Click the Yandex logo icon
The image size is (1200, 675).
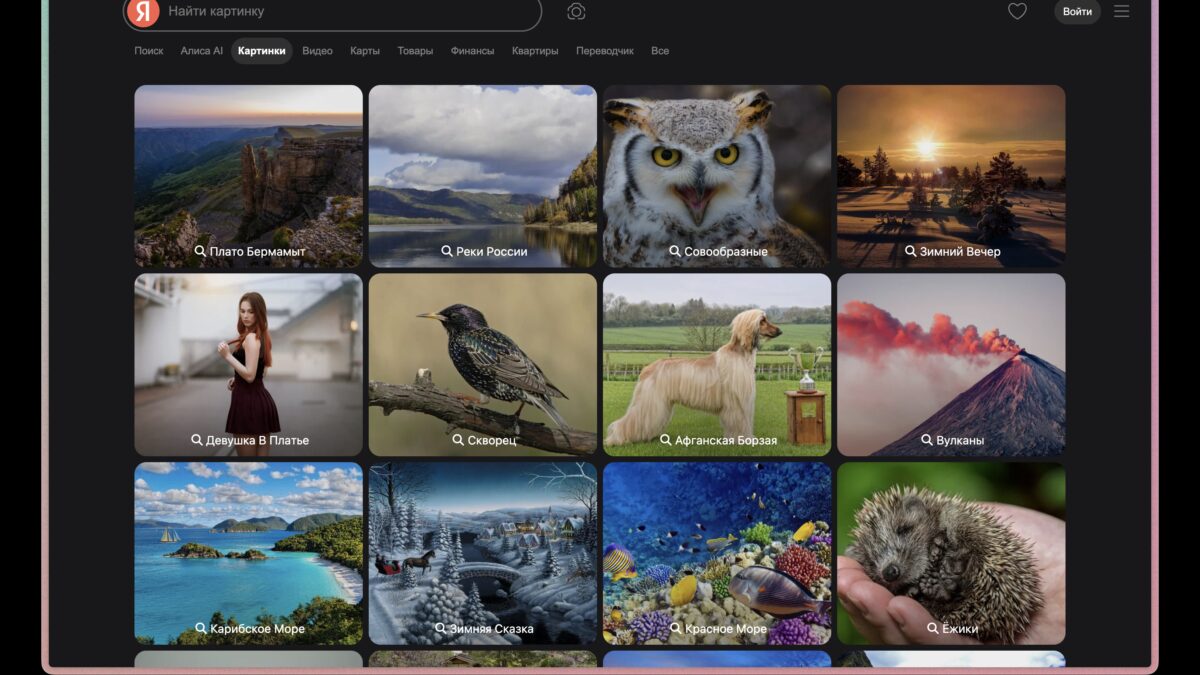(144, 11)
